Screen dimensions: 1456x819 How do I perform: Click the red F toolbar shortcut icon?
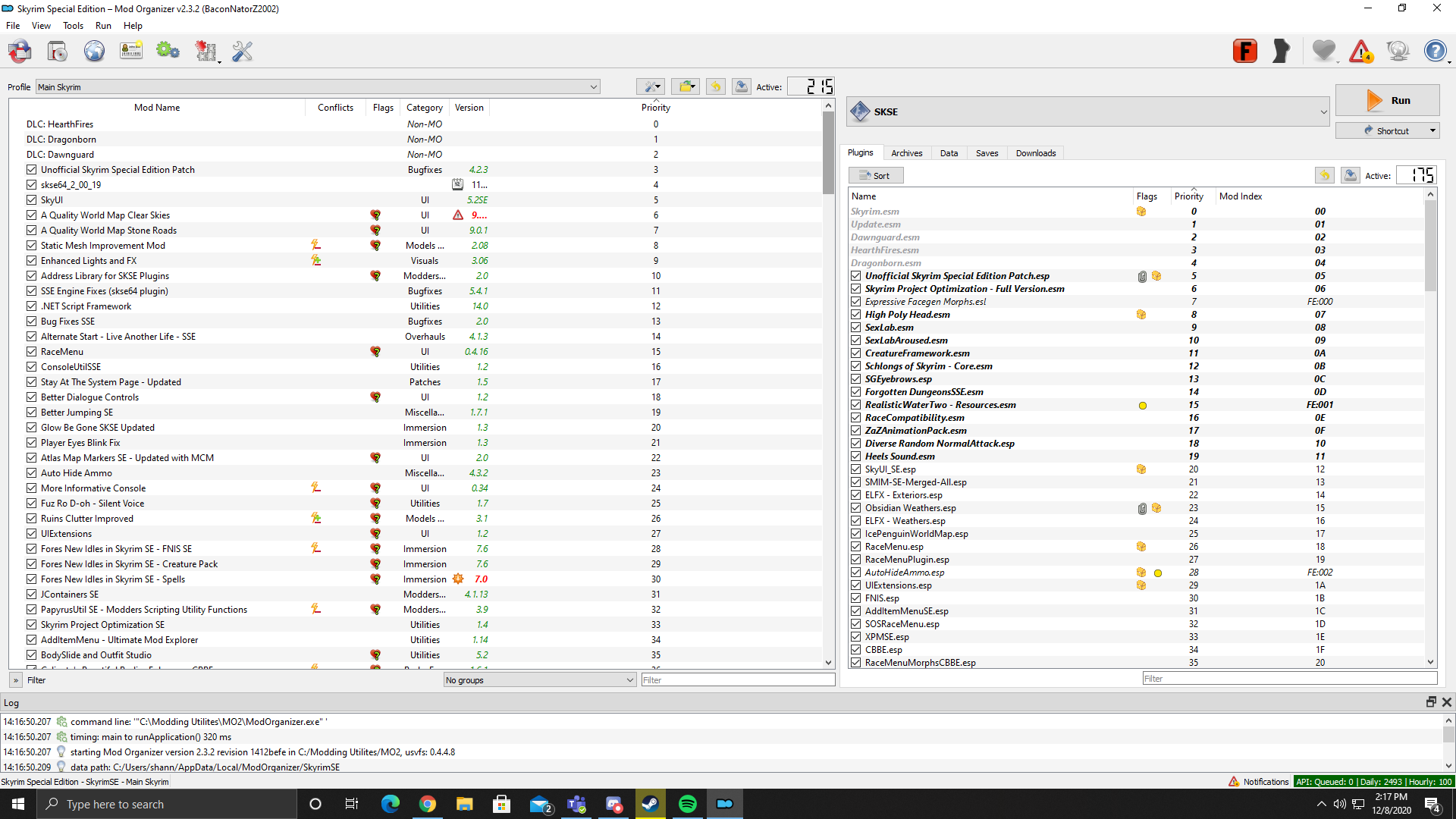(x=1245, y=51)
